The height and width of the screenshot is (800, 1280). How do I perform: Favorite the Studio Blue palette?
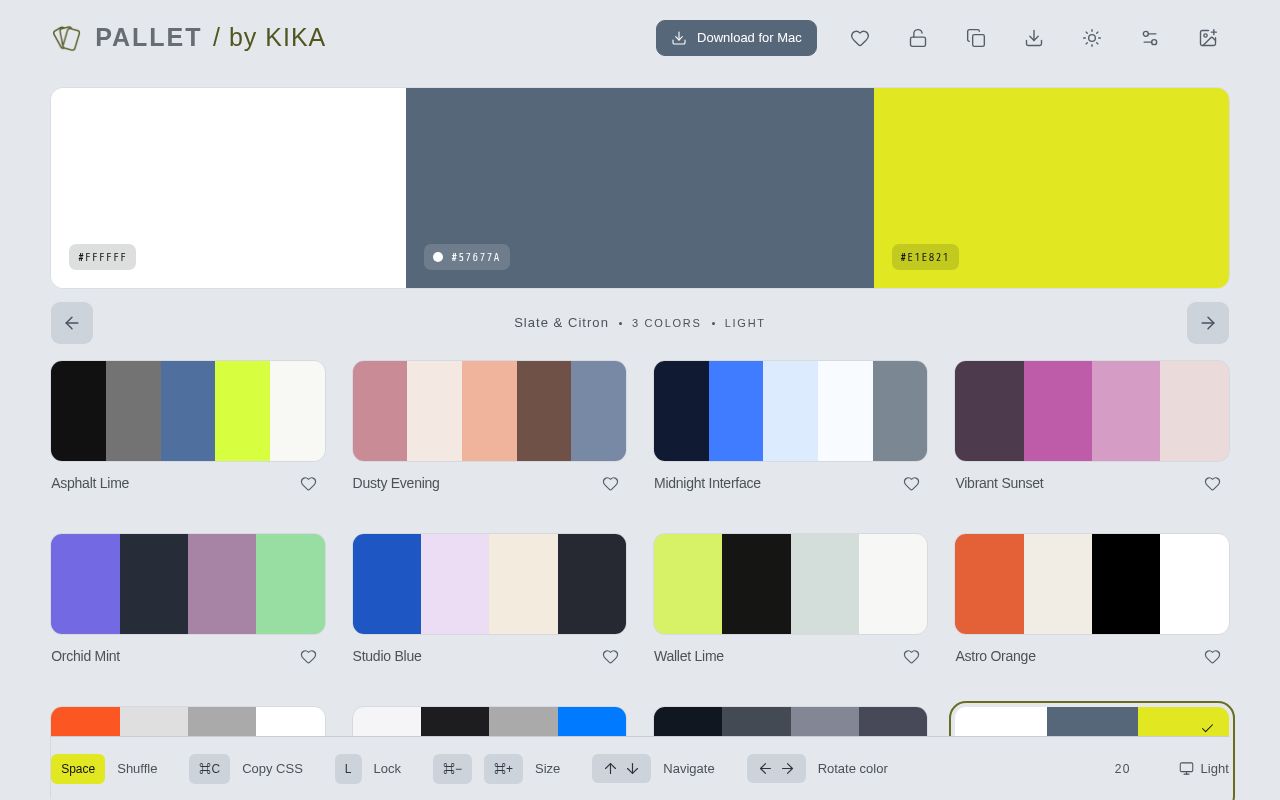pos(610,657)
